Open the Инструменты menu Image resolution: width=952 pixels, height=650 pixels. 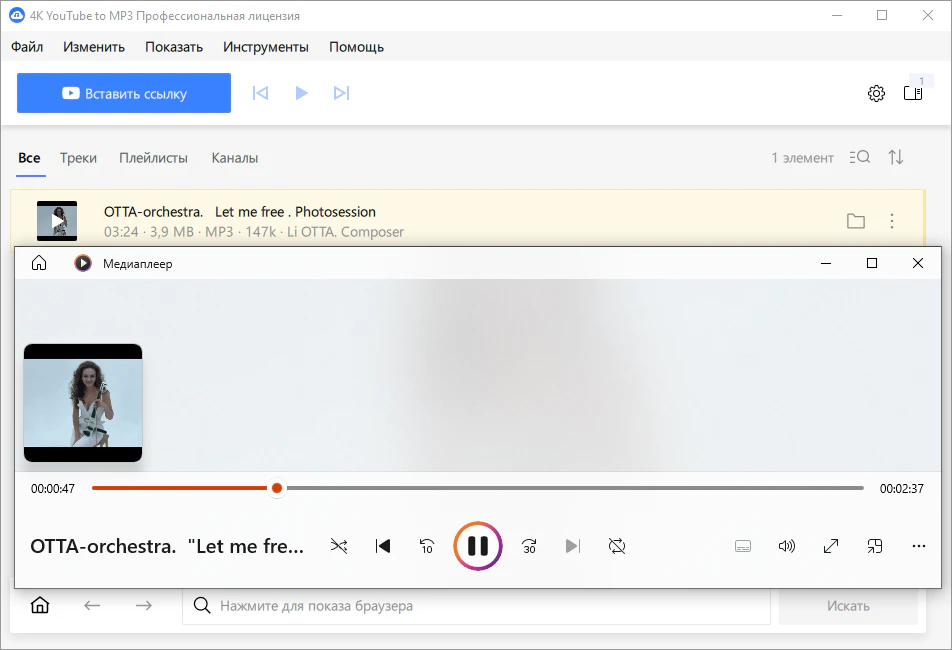(x=266, y=47)
